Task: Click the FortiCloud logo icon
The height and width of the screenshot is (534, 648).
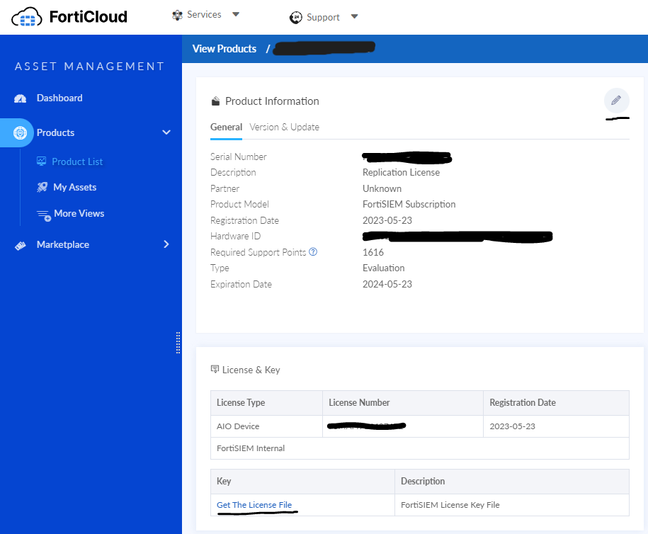Action: [x=26, y=17]
